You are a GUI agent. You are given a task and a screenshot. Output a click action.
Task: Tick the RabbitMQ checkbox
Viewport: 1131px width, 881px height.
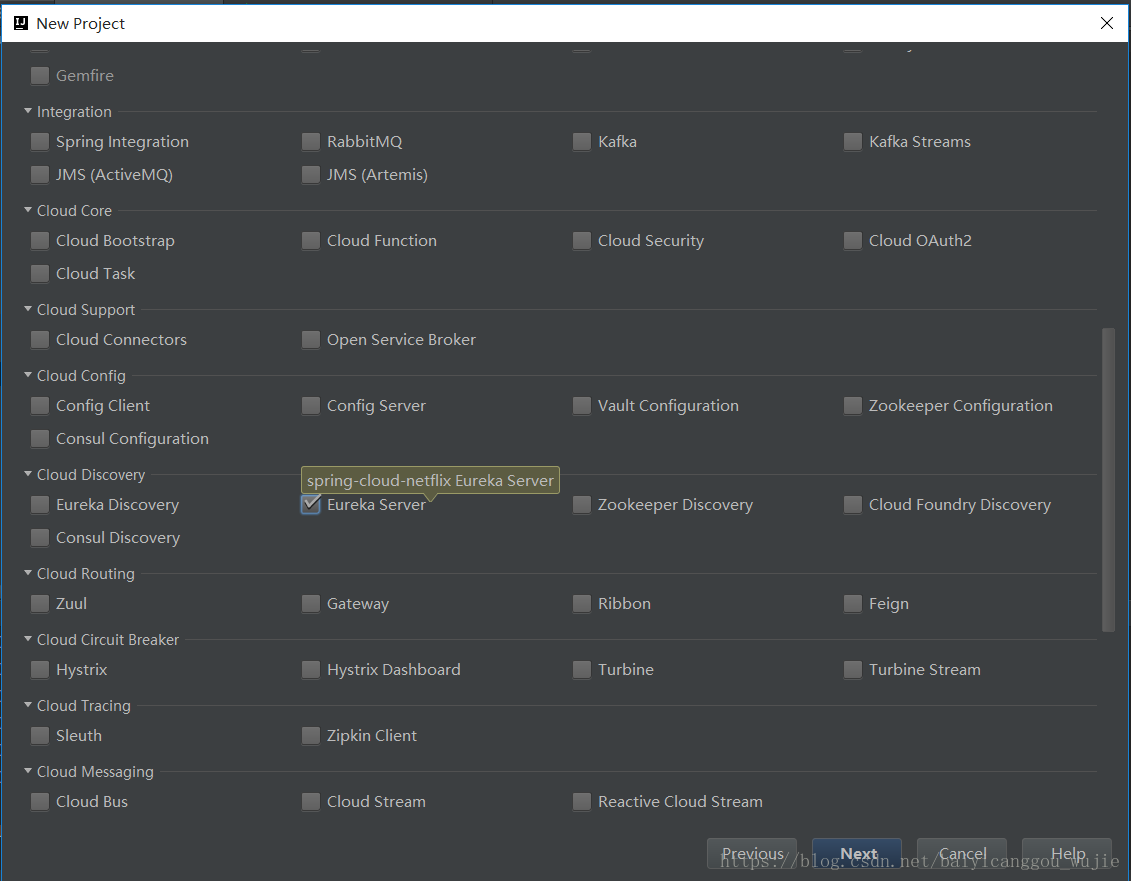click(311, 141)
